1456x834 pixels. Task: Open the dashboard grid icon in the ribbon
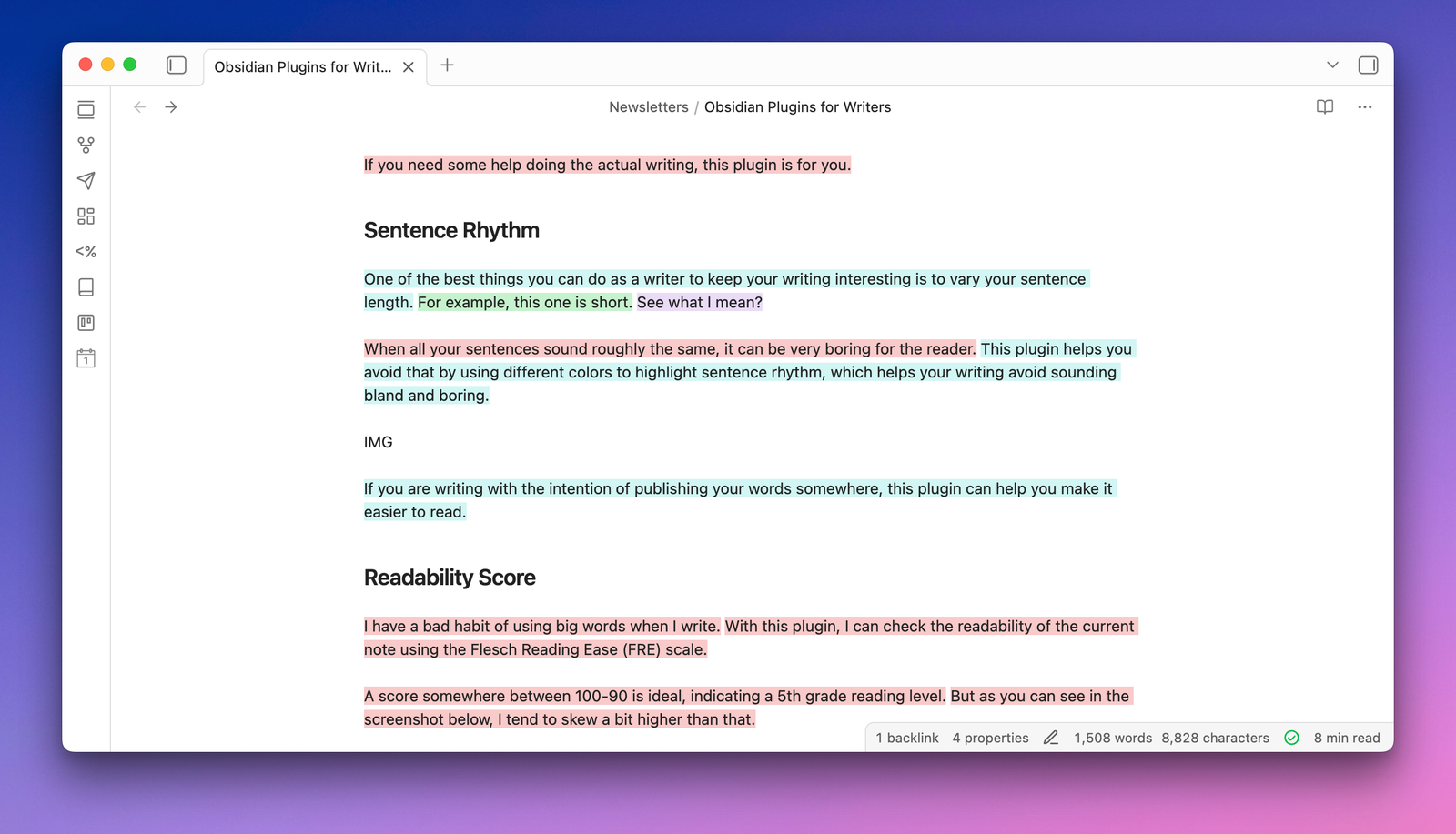pos(86,216)
